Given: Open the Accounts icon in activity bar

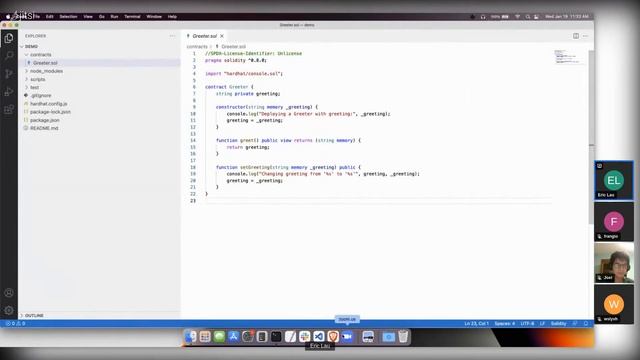Looking at the screenshot, I should (9, 293).
